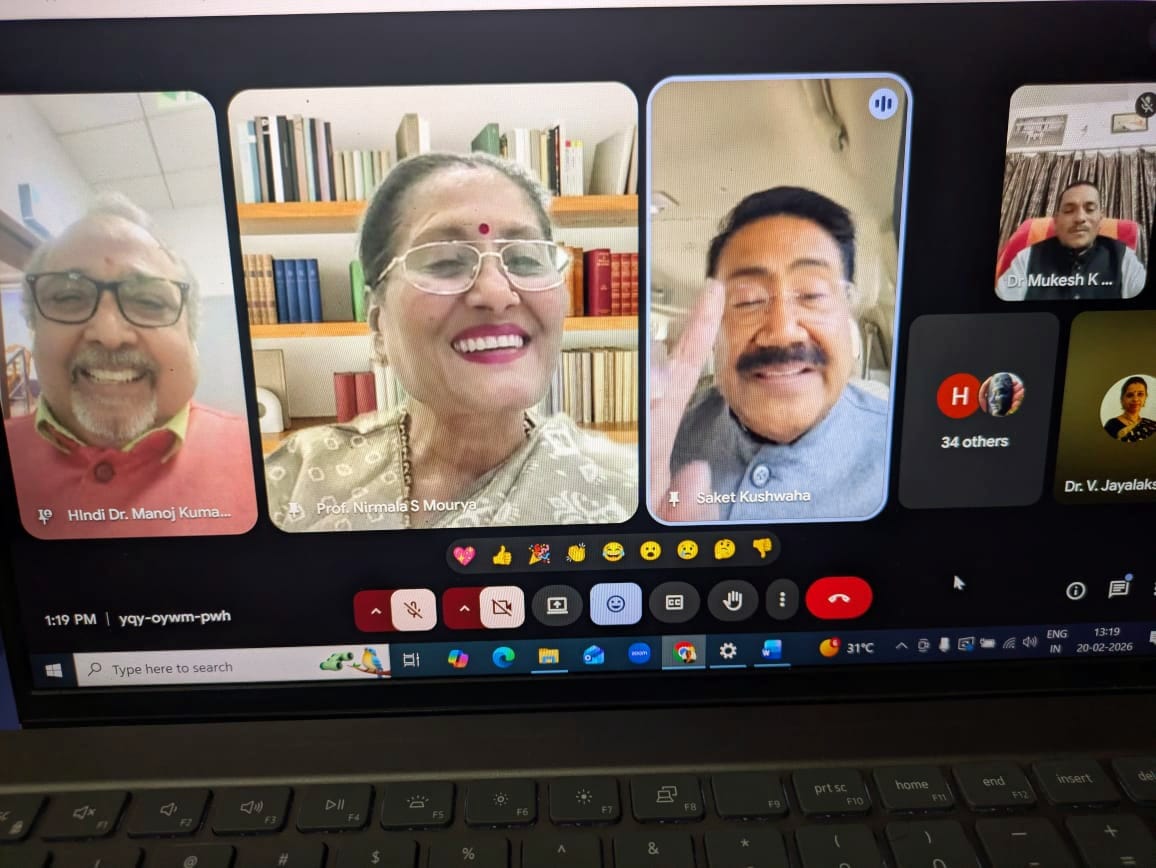Viewport: 1156px width, 868px height.
Task: Open the chat messages panel
Action: click(x=1119, y=589)
